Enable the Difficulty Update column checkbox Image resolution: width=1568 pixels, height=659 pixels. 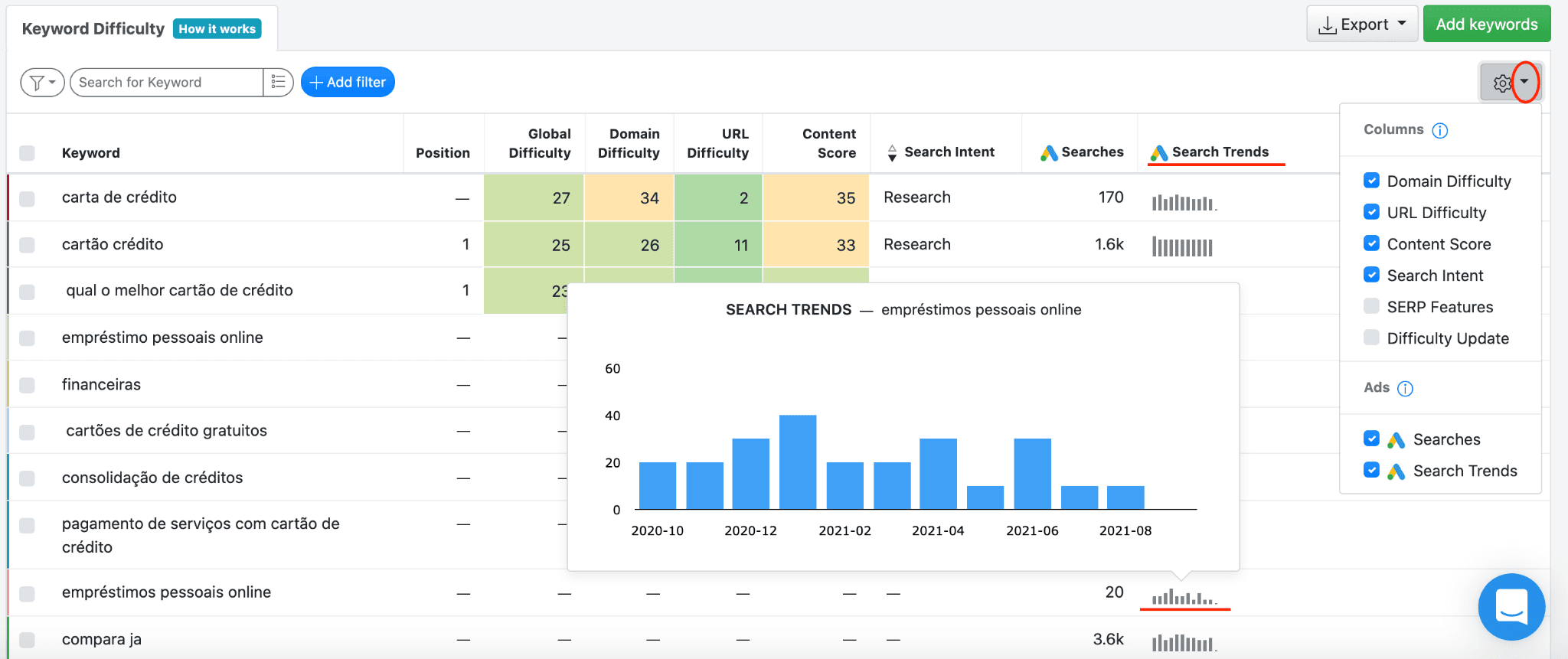[1372, 338]
